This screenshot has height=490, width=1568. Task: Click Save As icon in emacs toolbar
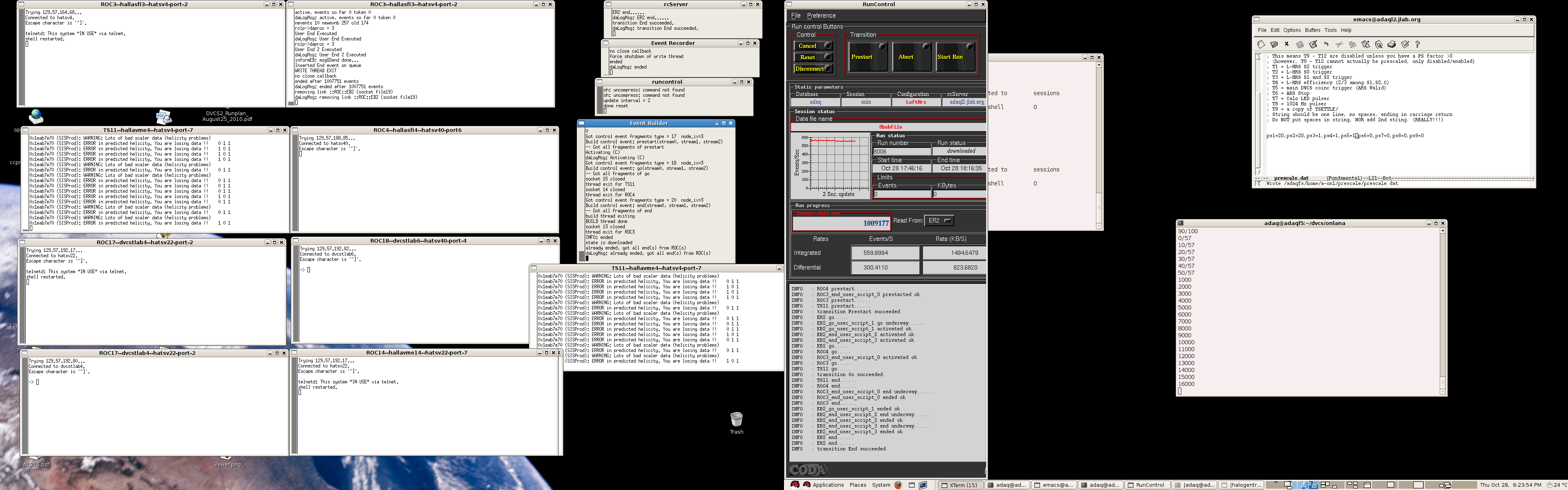pos(1313,45)
